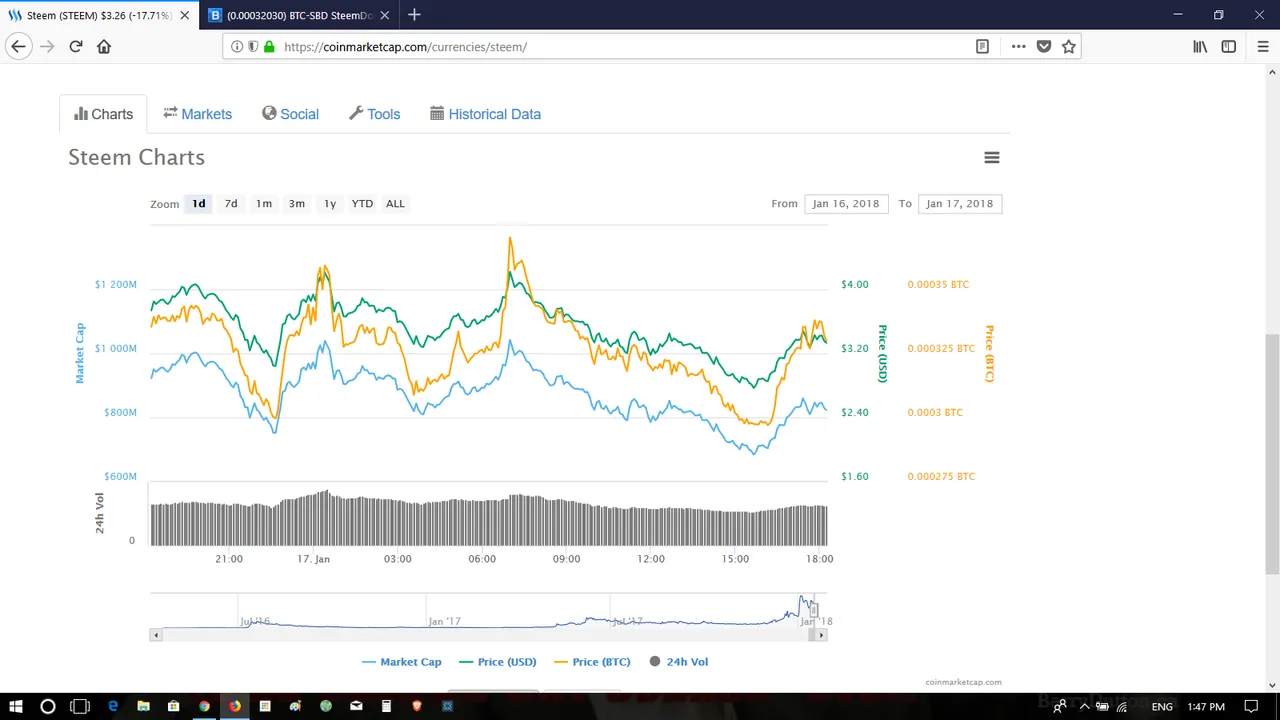Image resolution: width=1280 pixels, height=720 pixels.
Task: Set chart zoom to ALL
Action: point(396,203)
